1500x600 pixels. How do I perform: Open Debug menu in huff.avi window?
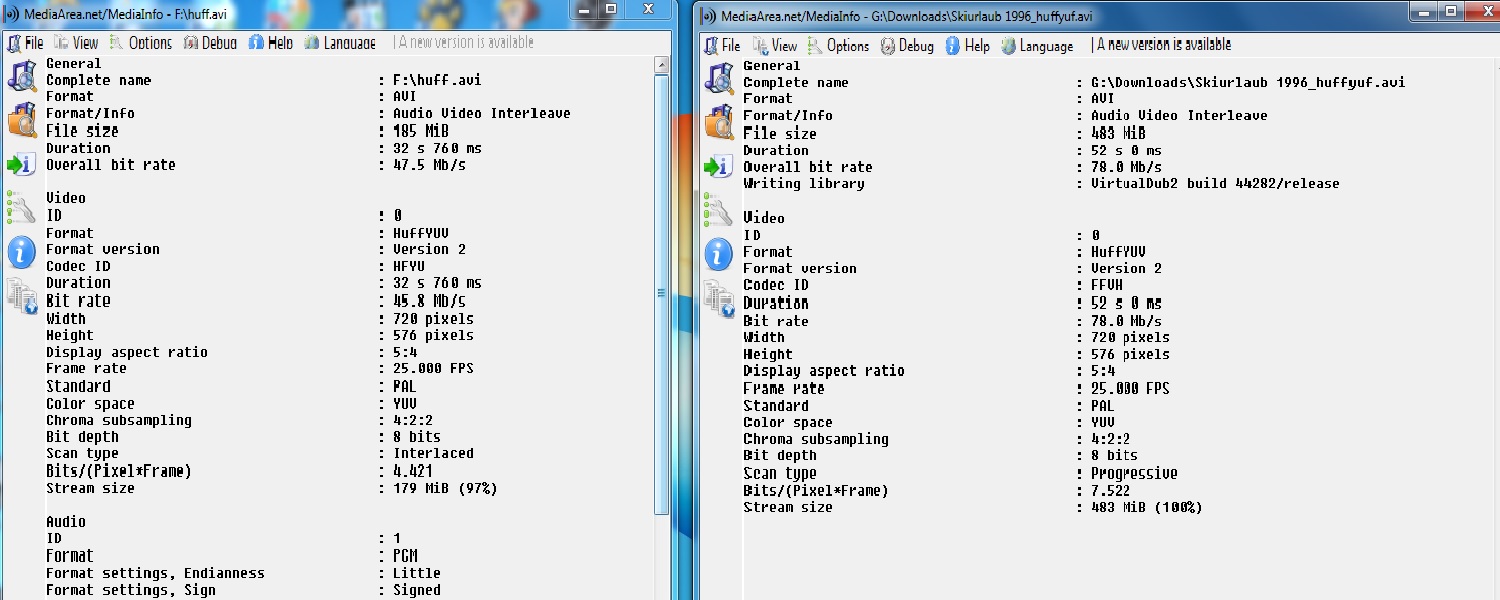tap(210, 42)
